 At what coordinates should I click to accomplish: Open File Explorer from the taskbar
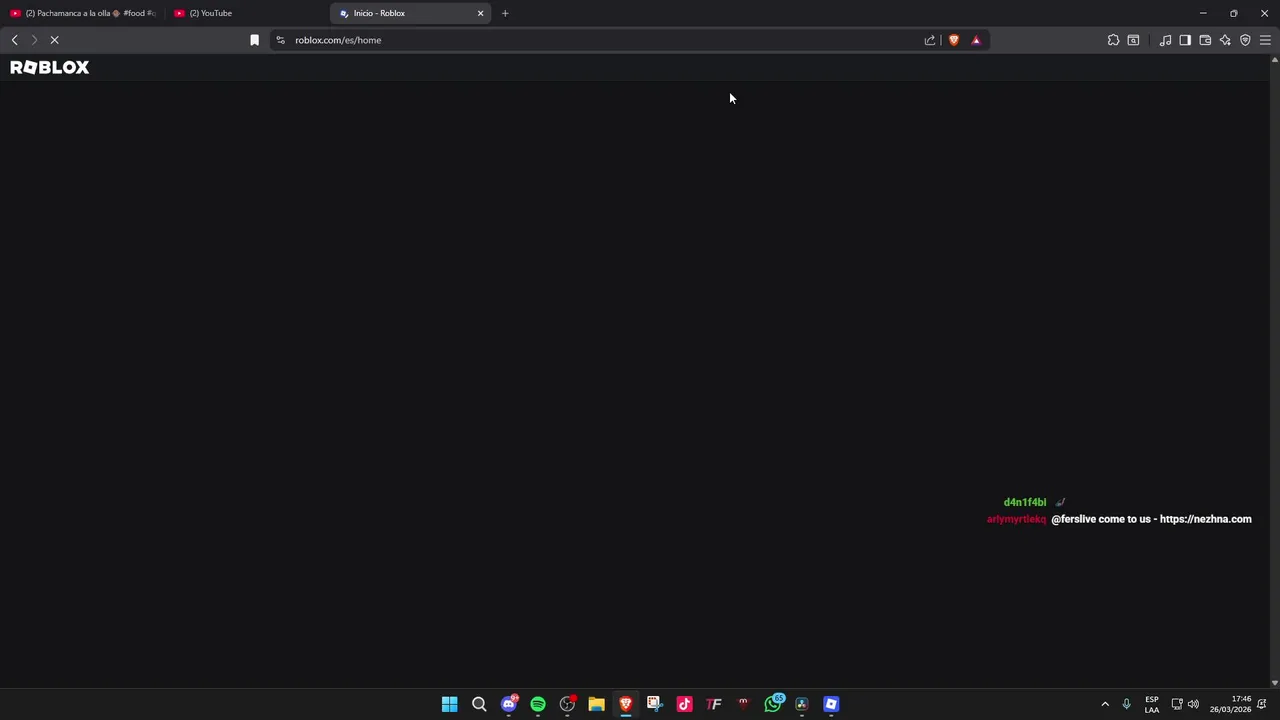point(596,704)
